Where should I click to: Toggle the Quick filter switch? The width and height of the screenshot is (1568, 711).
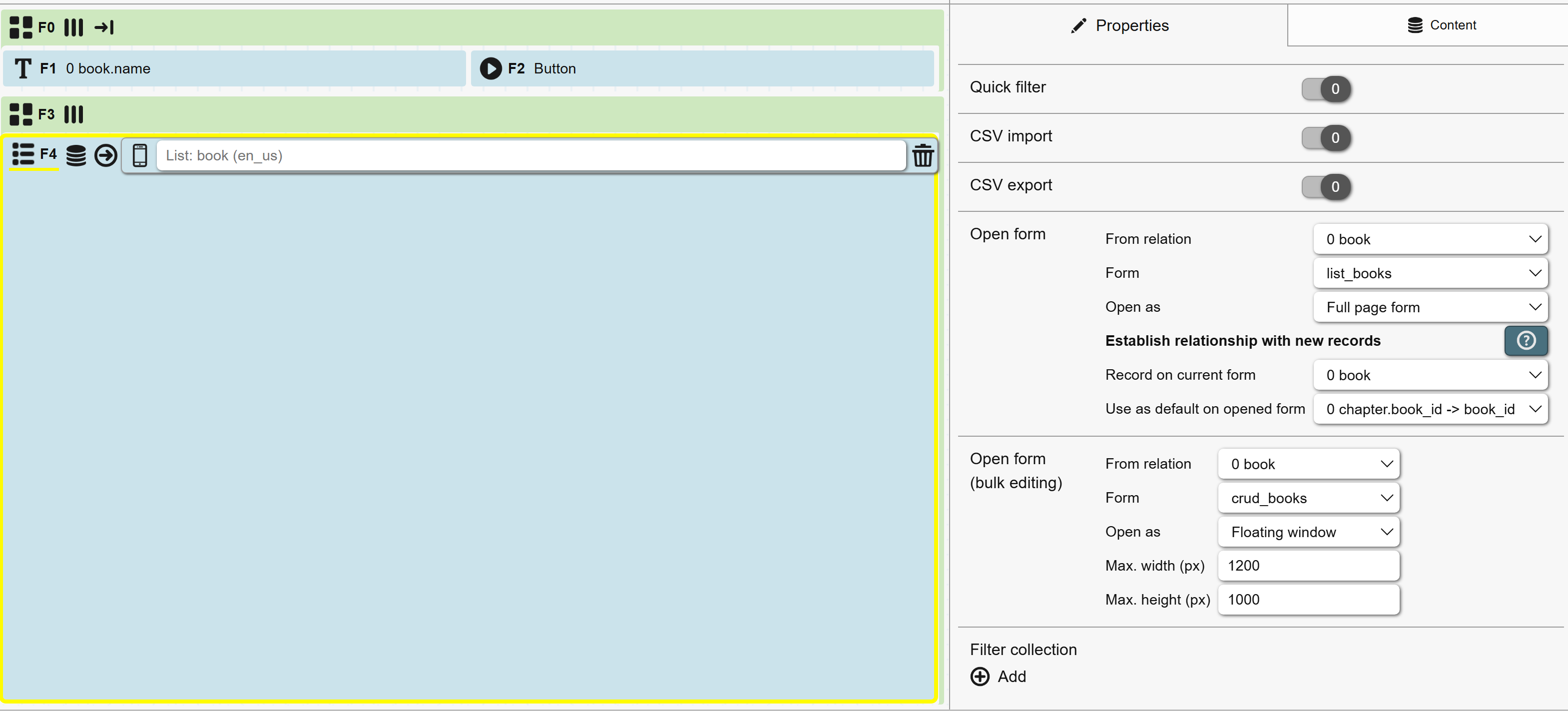[x=1326, y=89]
